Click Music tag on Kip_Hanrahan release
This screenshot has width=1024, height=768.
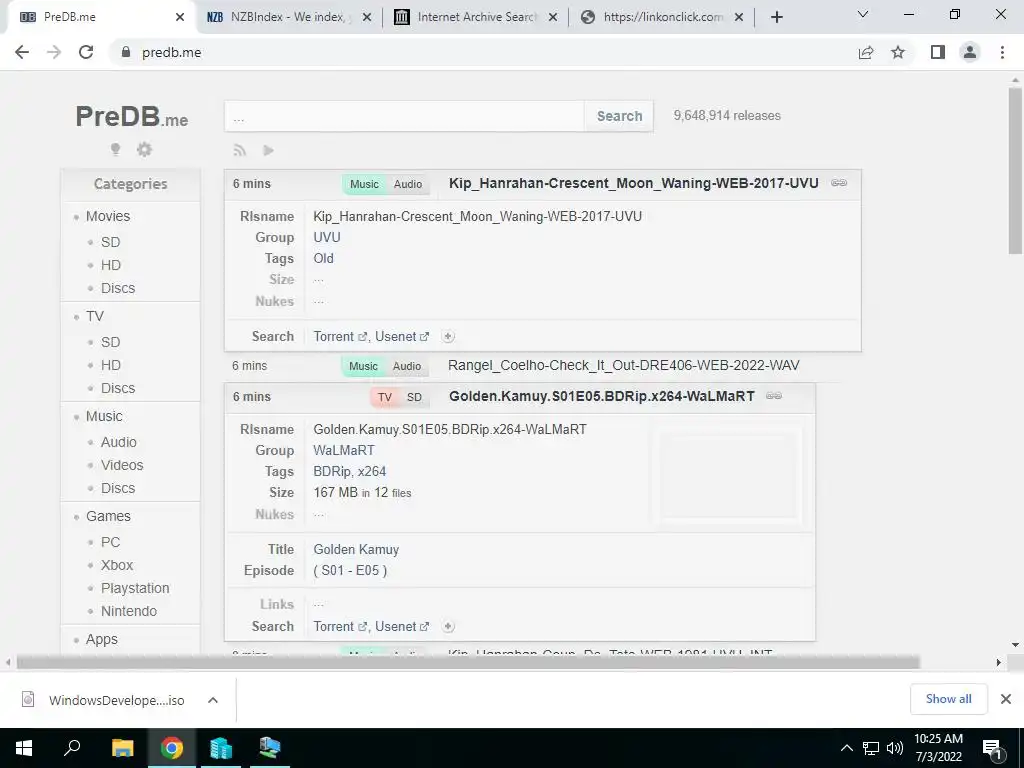tap(364, 184)
